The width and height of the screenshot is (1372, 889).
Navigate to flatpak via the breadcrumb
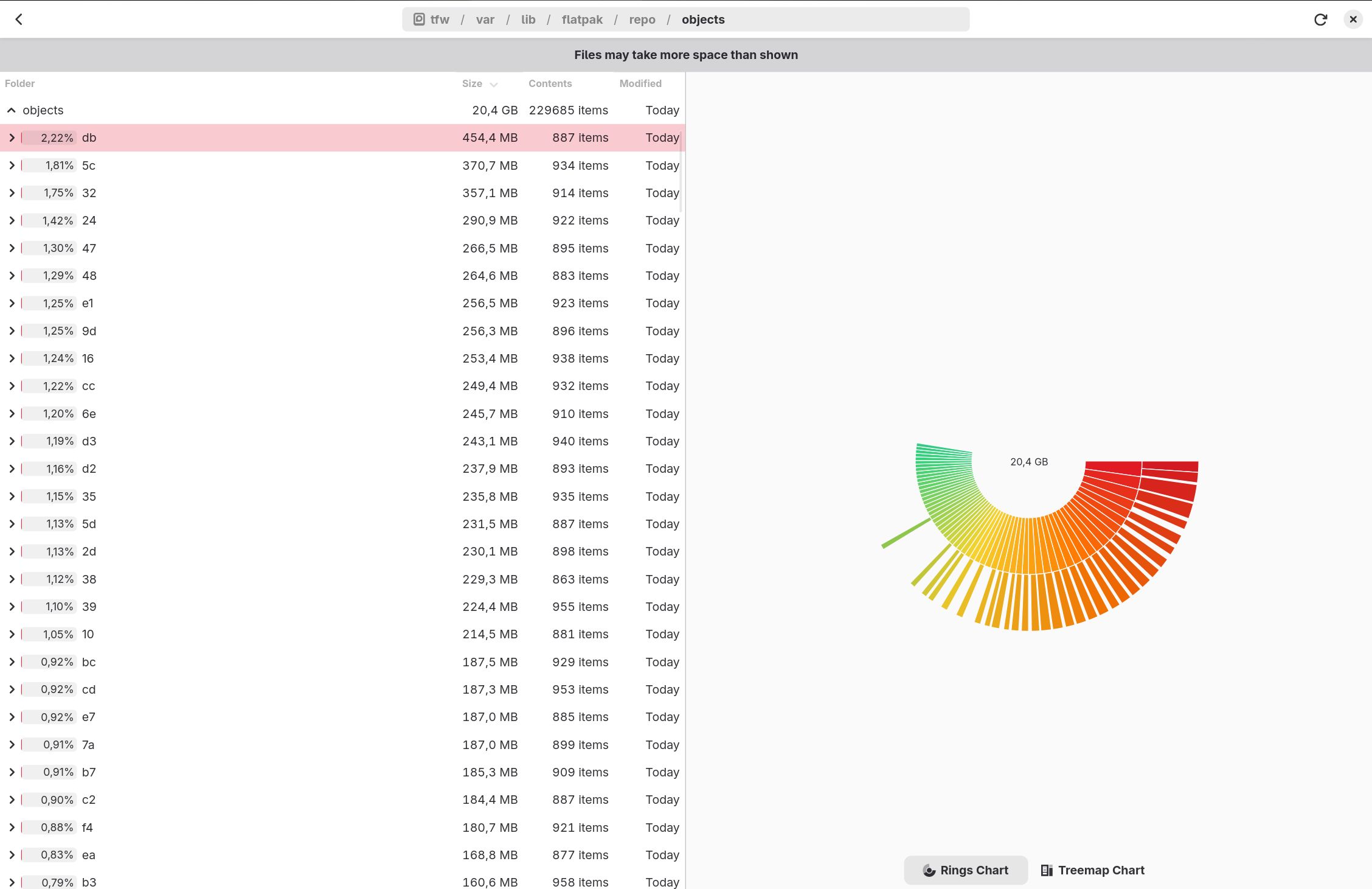[x=581, y=19]
